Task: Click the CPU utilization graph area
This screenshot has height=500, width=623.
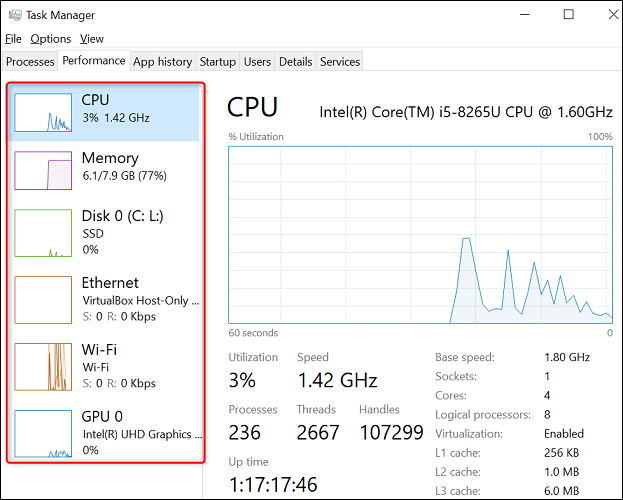Action: click(420, 235)
